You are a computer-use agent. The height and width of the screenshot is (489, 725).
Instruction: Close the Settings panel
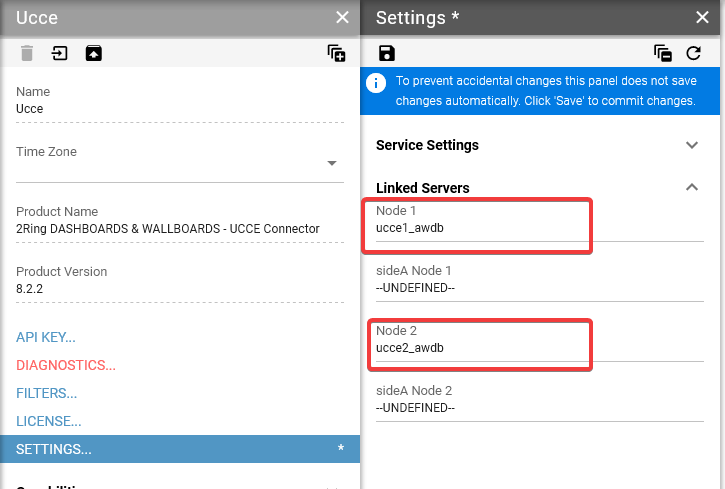[x=701, y=17]
